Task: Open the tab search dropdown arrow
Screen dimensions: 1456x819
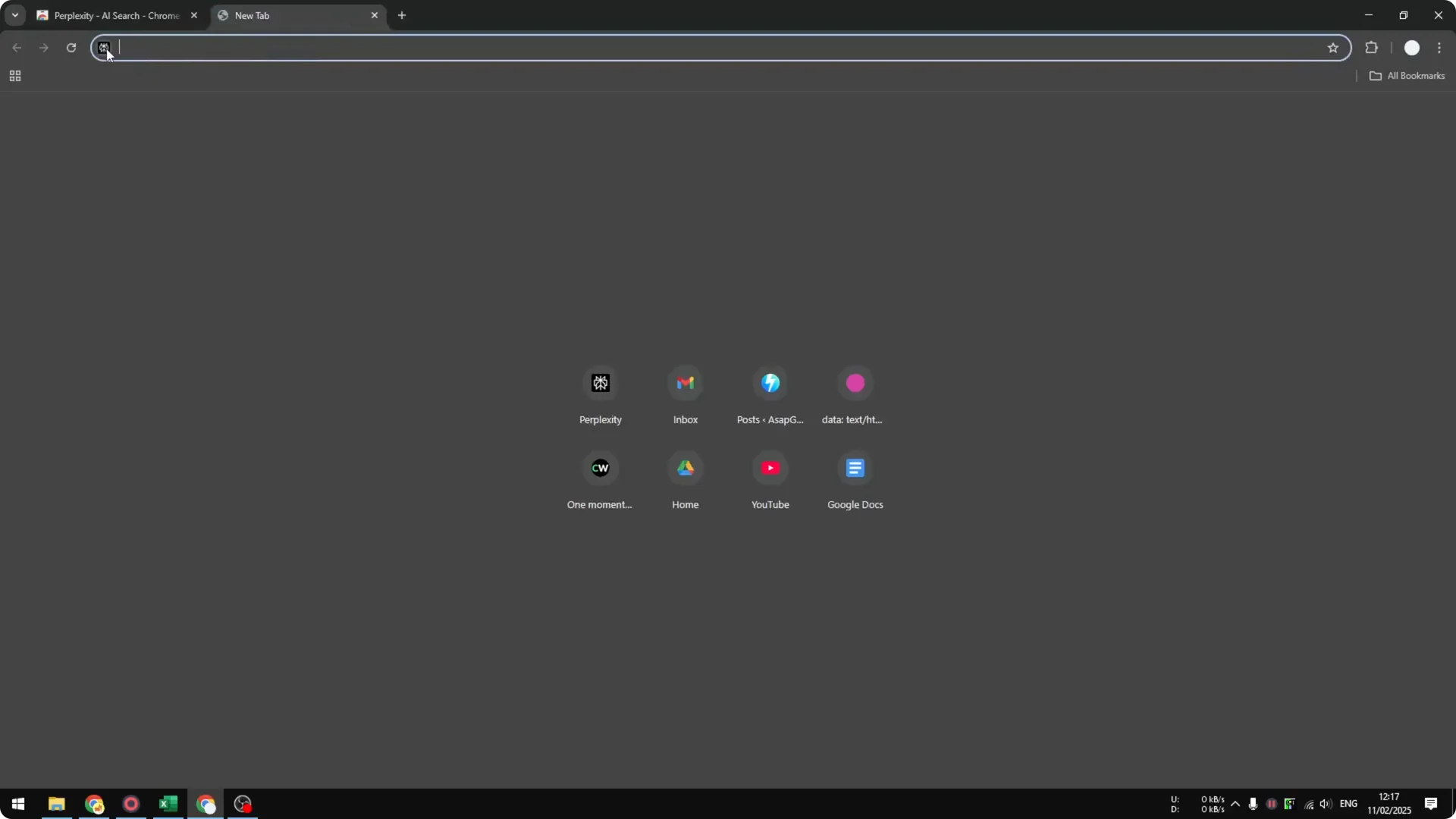Action: coord(14,14)
